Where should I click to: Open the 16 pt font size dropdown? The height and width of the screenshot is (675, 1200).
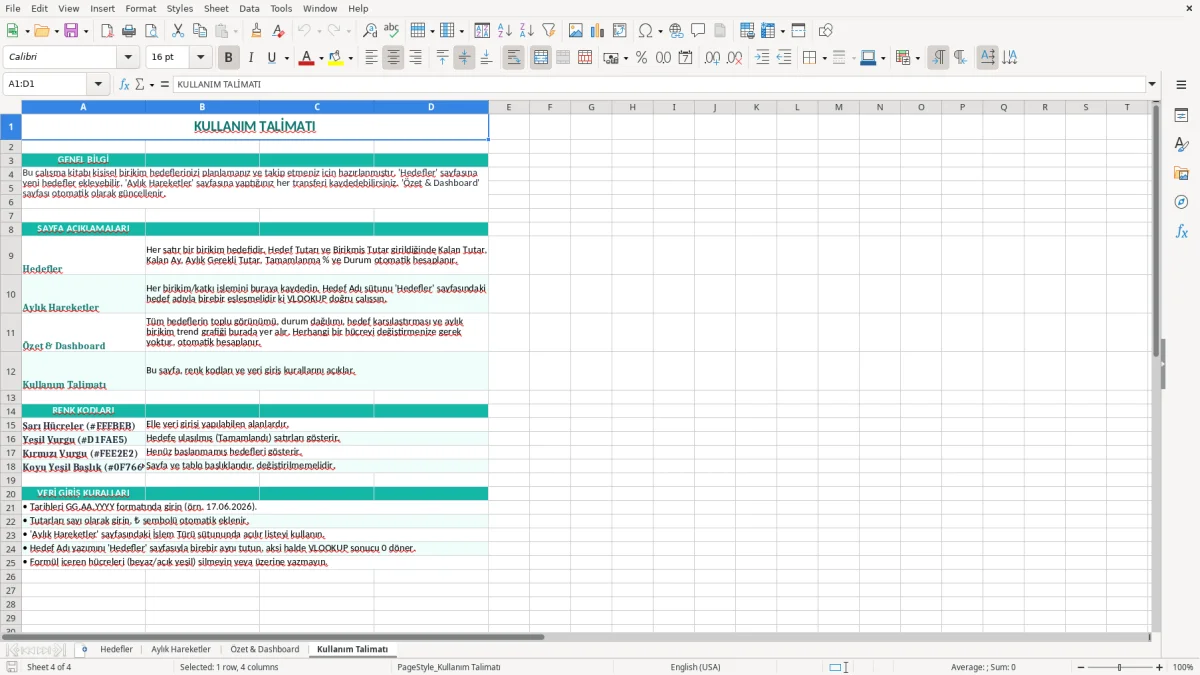[x=201, y=58]
